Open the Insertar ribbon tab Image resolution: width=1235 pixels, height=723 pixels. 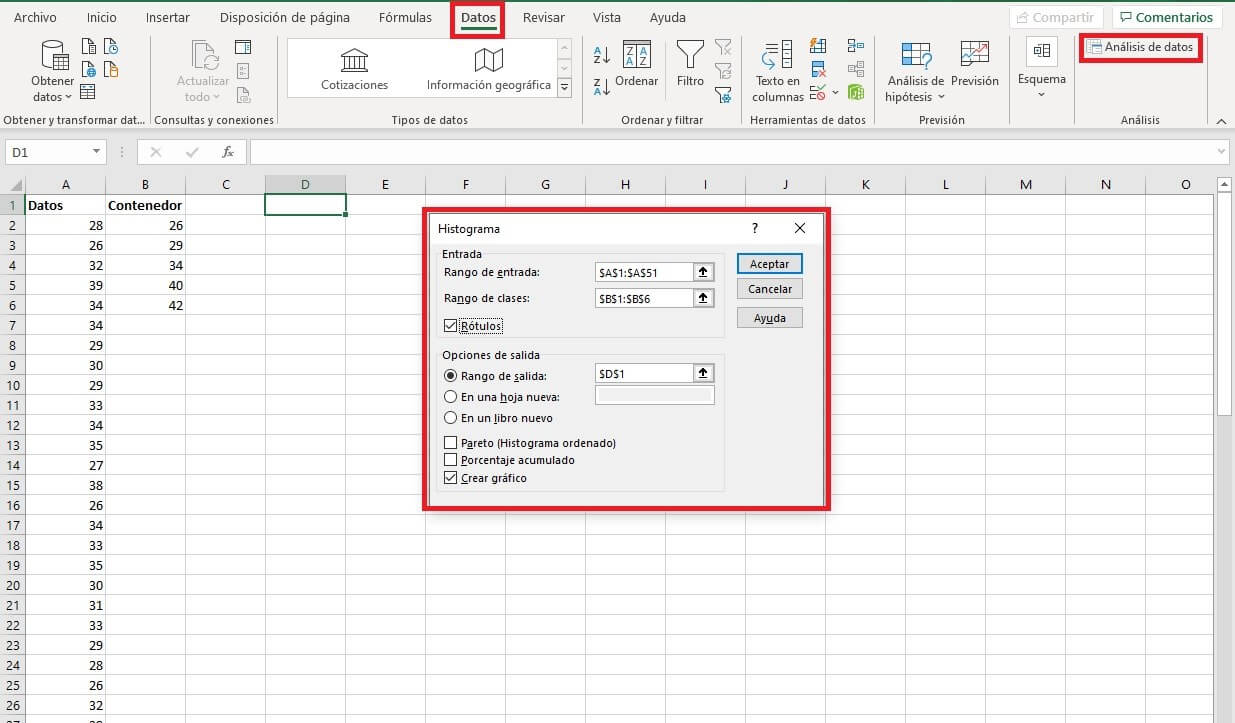point(167,18)
